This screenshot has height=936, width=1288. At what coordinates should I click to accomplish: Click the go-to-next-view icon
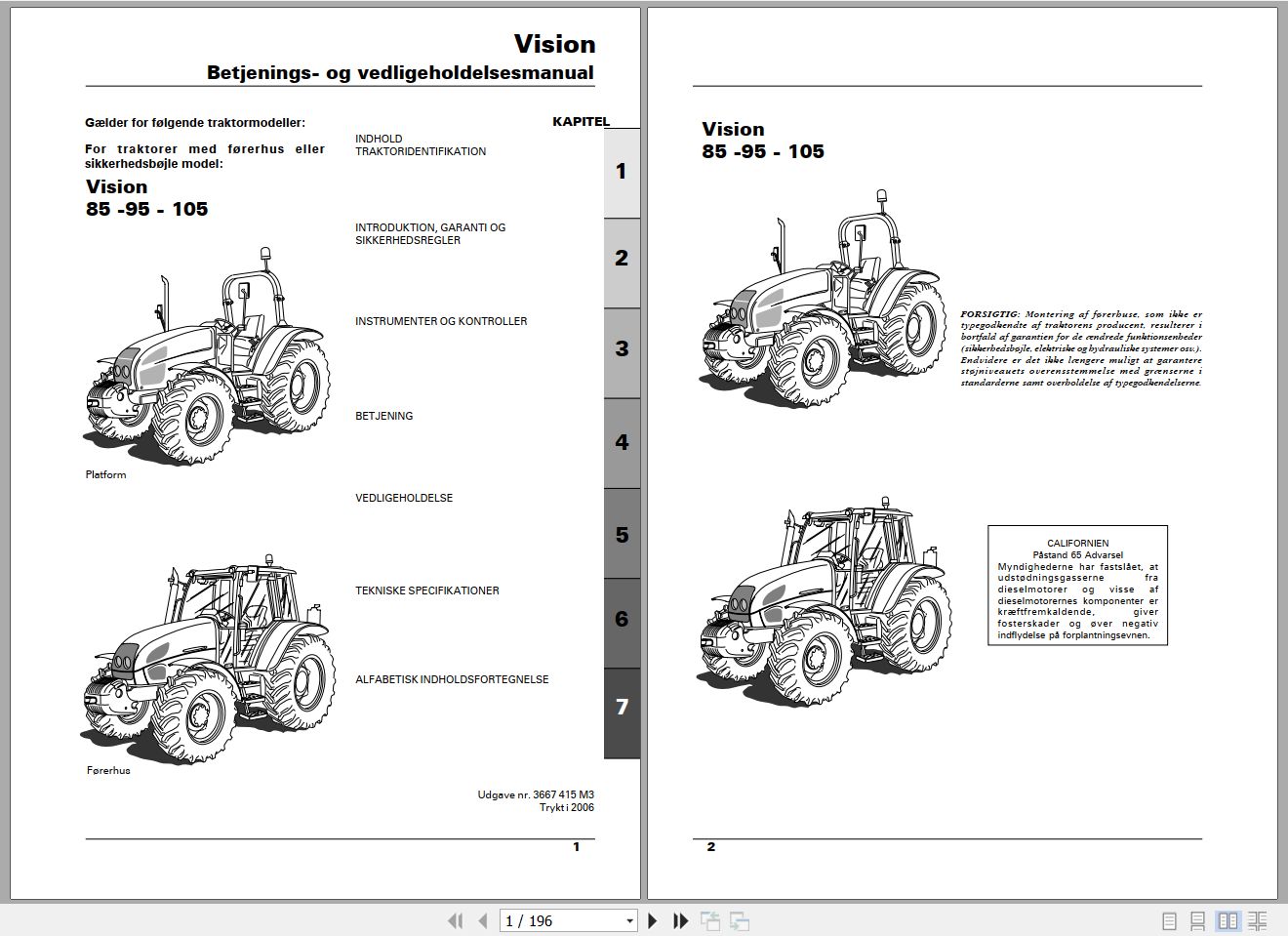[x=740, y=920]
